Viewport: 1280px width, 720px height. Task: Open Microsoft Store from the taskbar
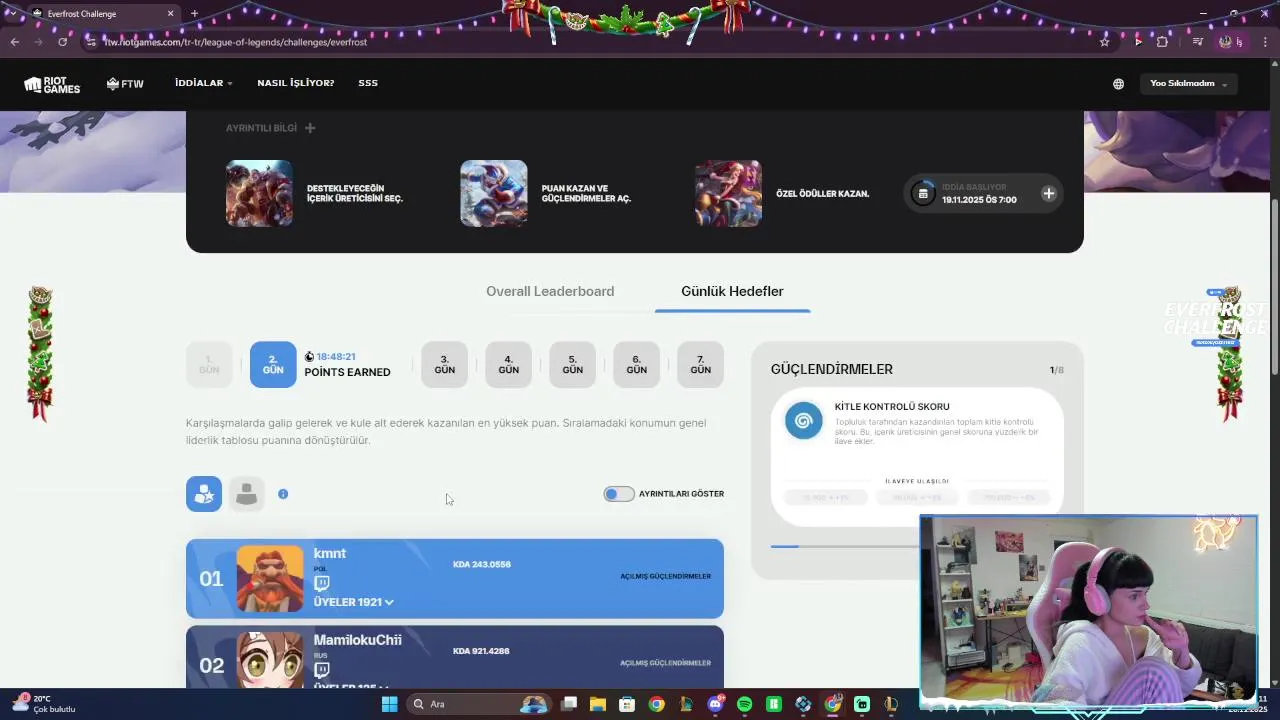627,704
